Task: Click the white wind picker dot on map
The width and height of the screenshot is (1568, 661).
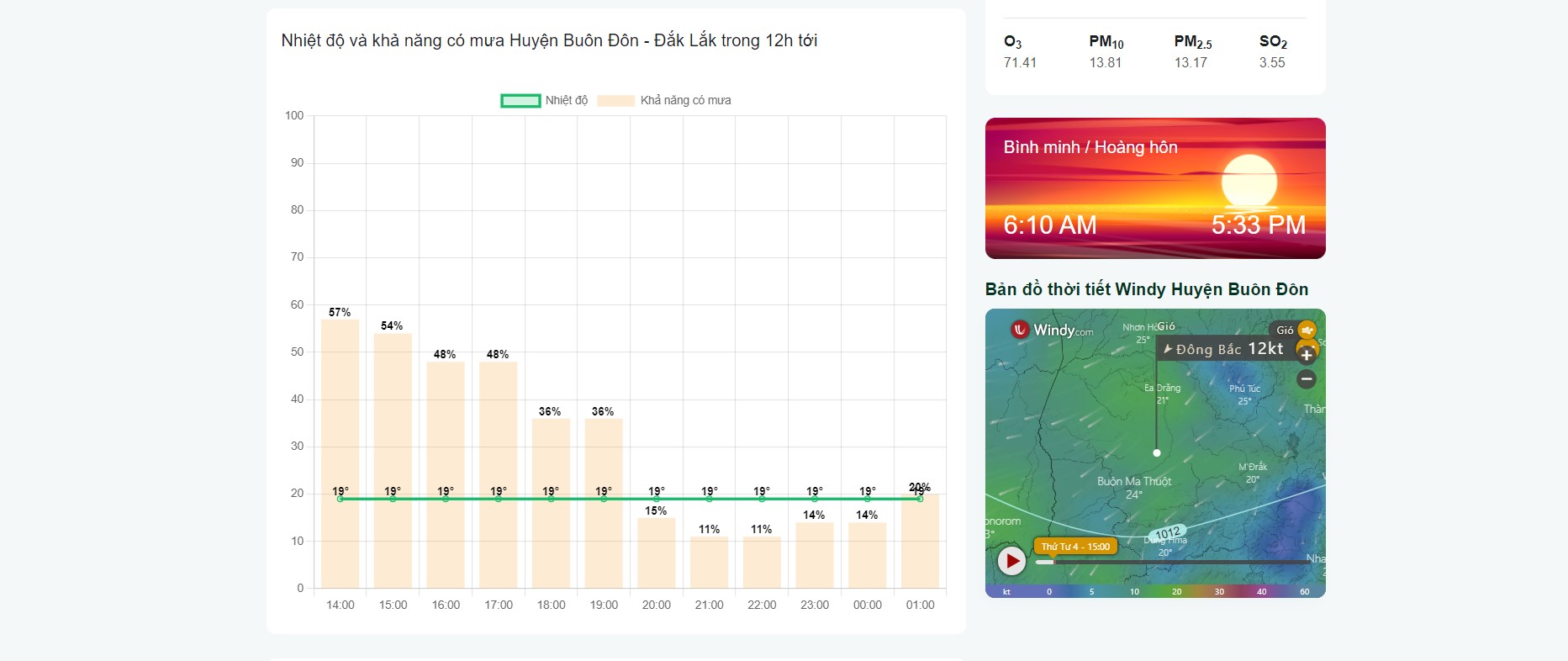Action: [x=1157, y=453]
